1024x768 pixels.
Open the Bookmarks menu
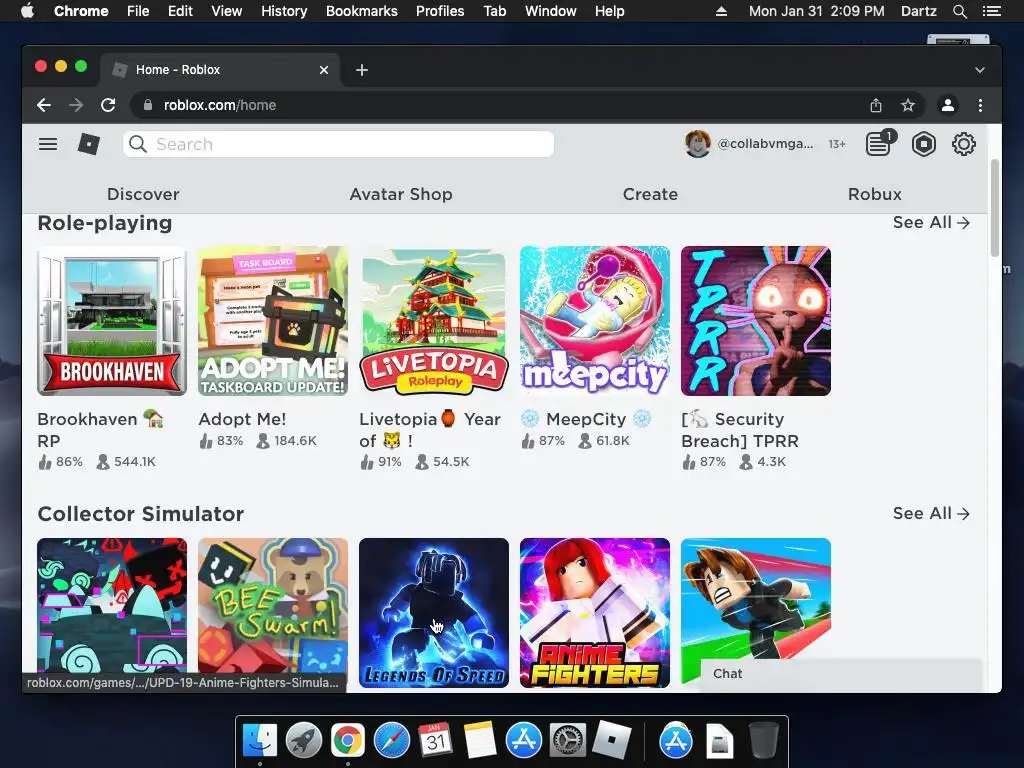(x=362, y=11)
